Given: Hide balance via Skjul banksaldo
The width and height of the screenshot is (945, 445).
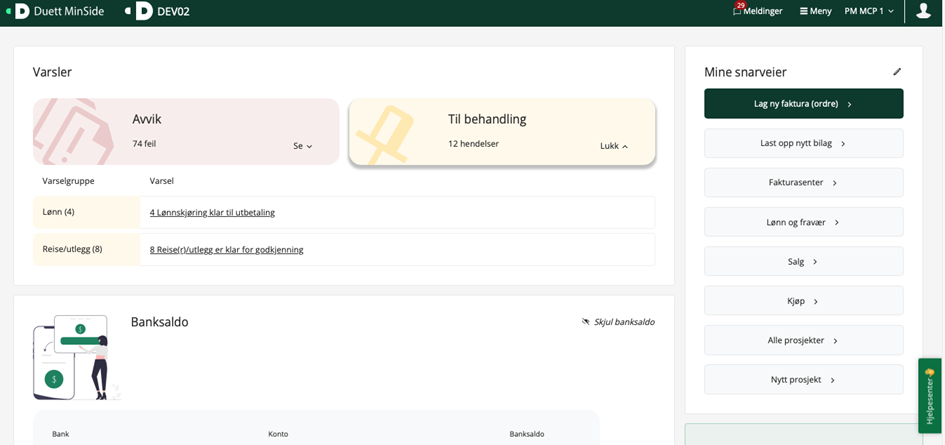Looking at the screenshot, I should tap(618, 322).
